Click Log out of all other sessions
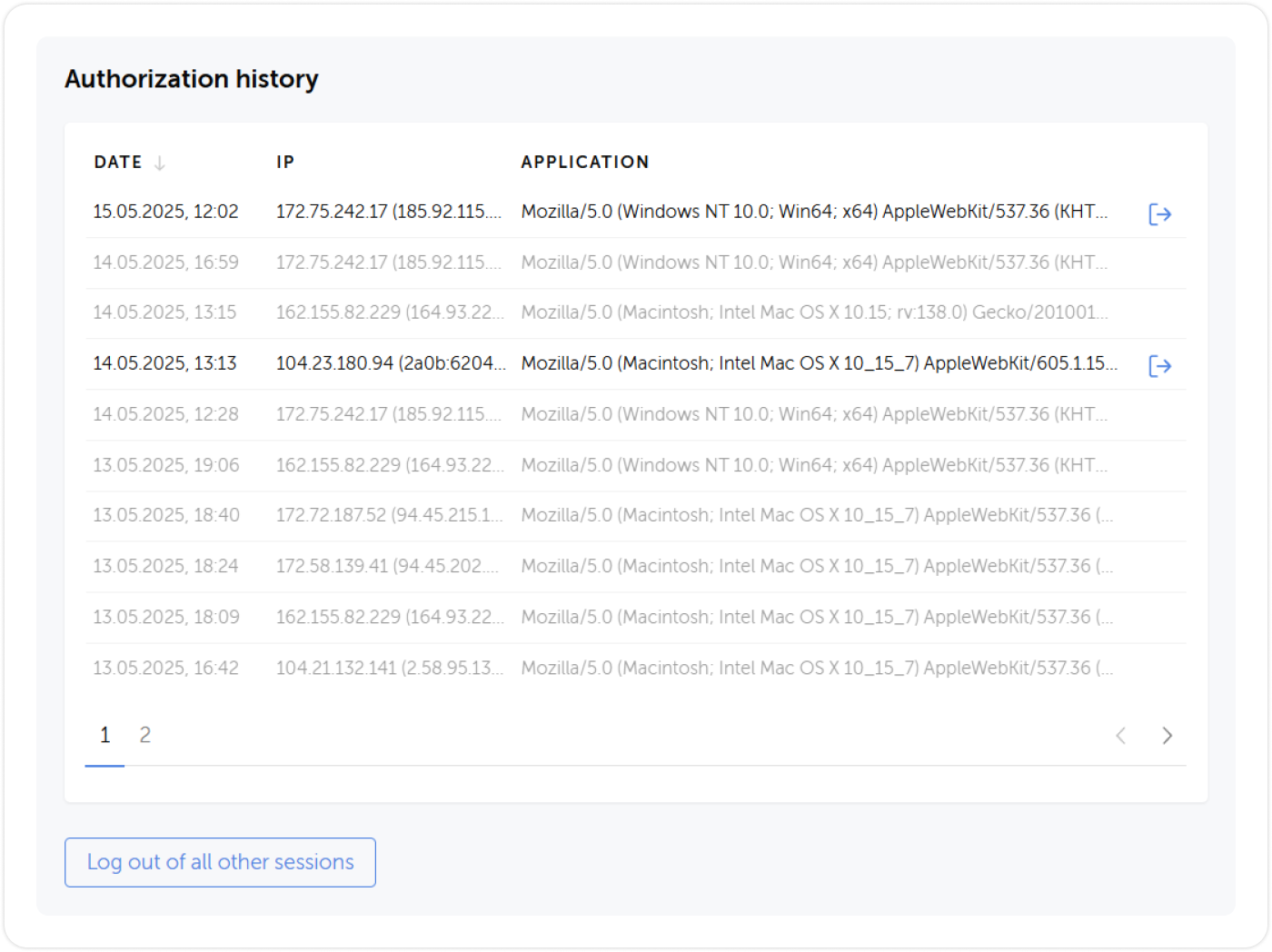Image resolution: width=1272 pixels, height=952 pixels. point(220,862)
